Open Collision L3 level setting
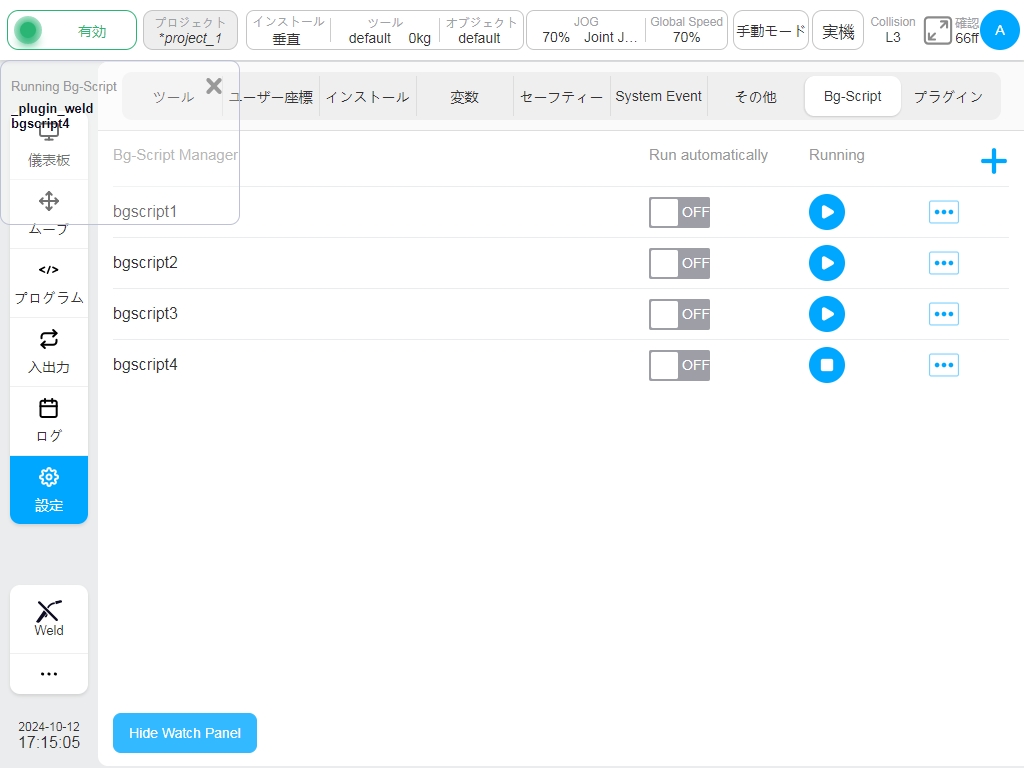1024x768 pixels. (893, 30)
